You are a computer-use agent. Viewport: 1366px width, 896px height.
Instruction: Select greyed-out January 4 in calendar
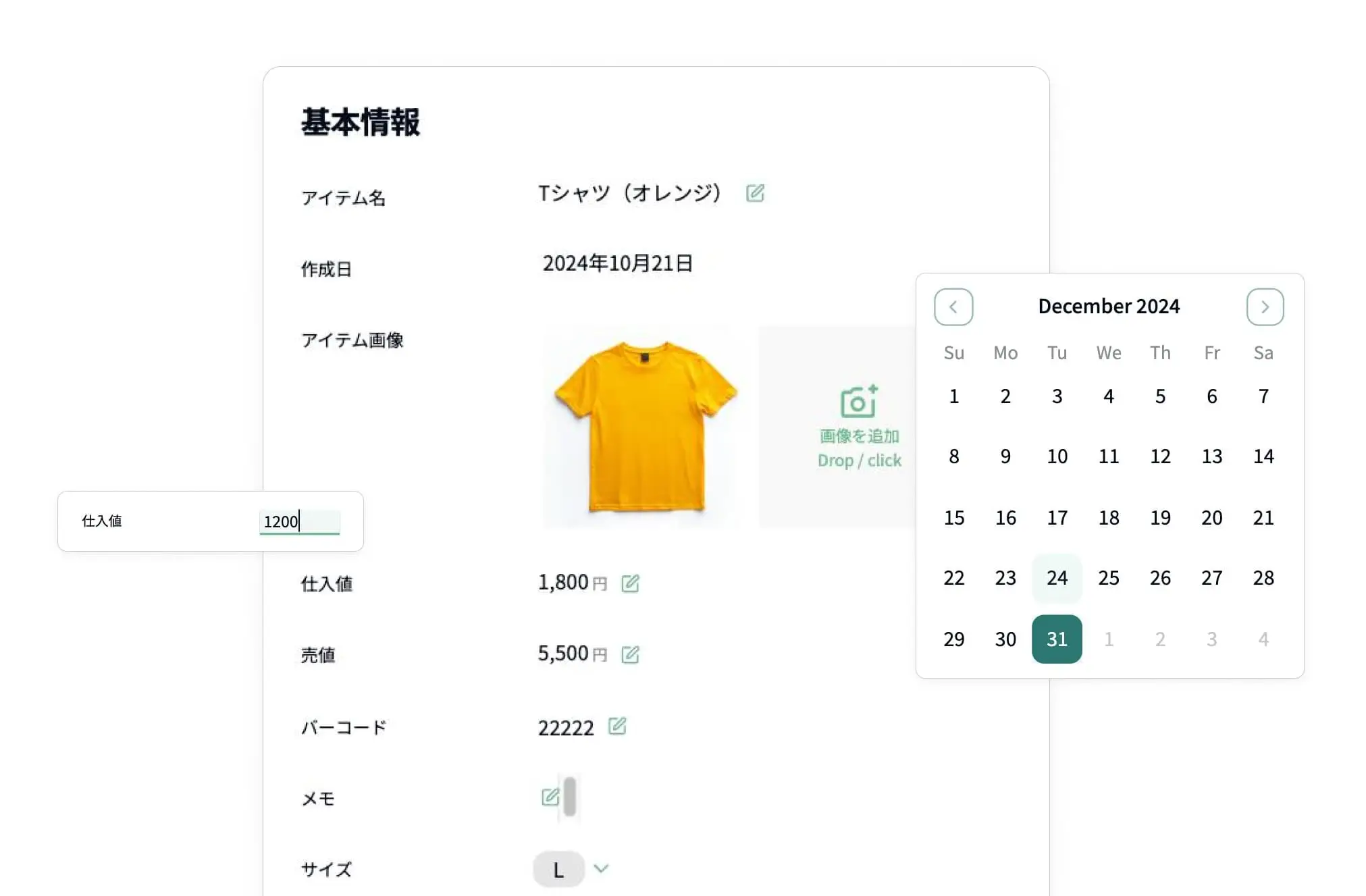coord(1263,639)
